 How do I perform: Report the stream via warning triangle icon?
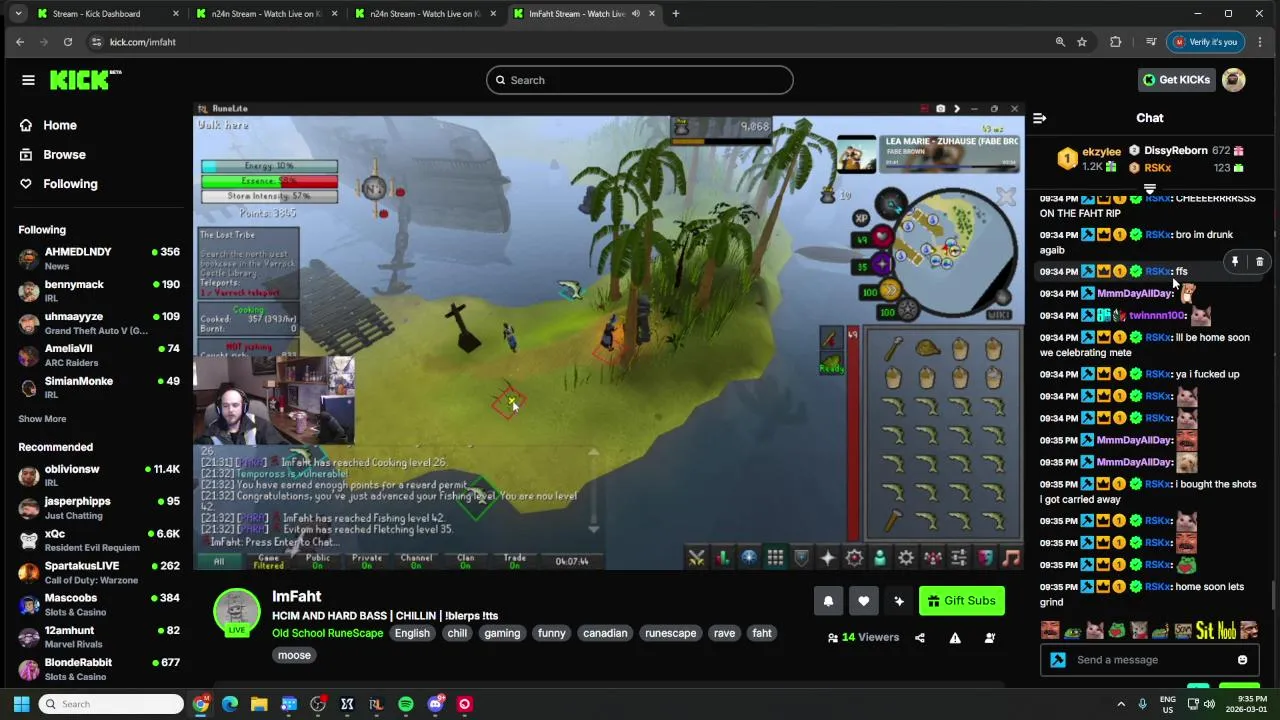click(x=955, y=638)
